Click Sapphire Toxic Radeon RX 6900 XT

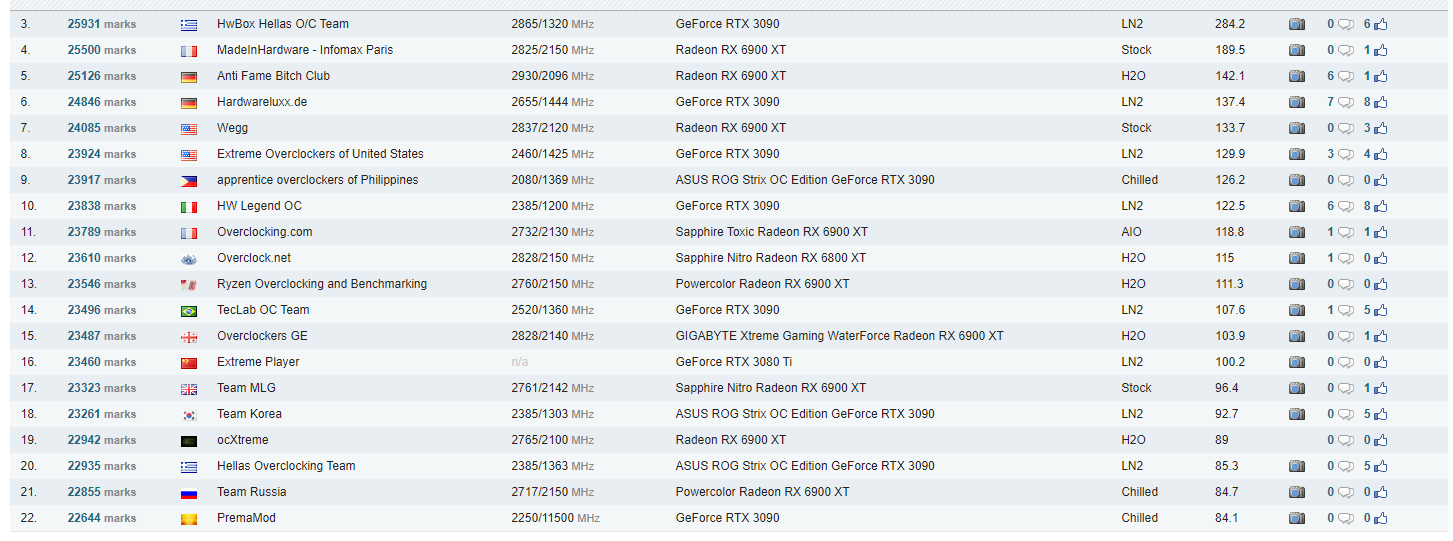click(772, 232)
